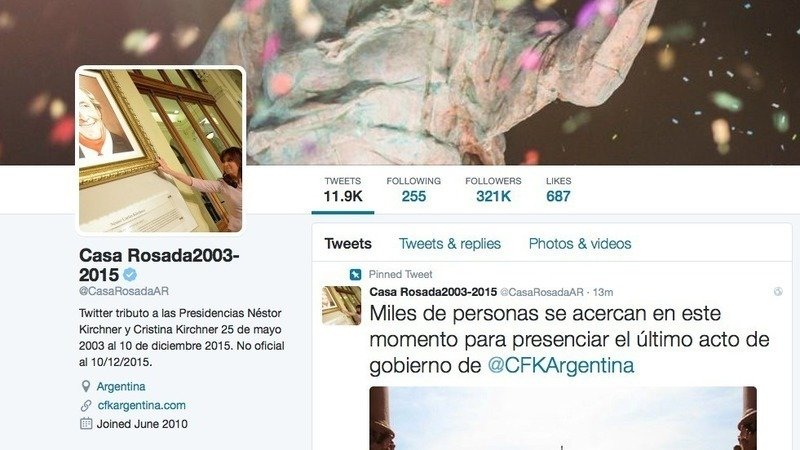The height and width of the screenshot is (450, 800).
Task: Switch to the Tweets & replies tab
Action: coord(449,244)
